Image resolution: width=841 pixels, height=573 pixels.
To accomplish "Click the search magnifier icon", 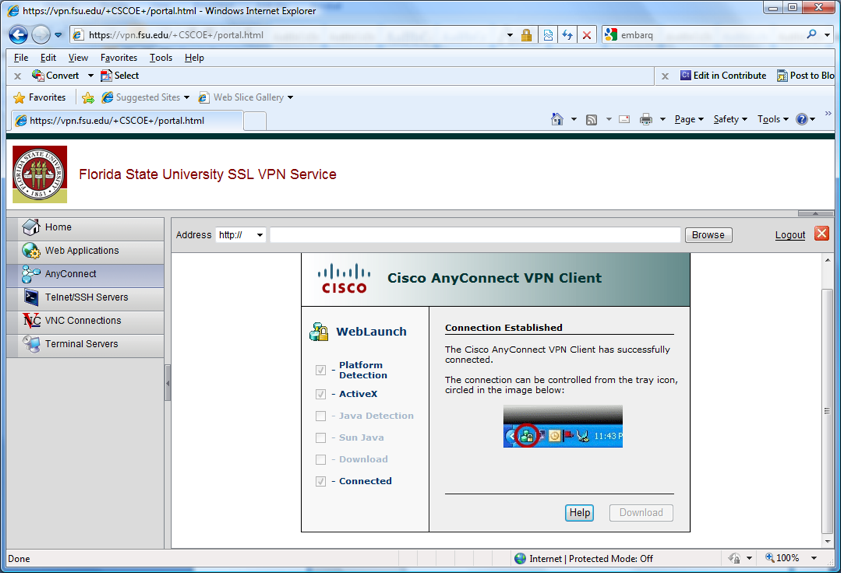I will tap(812, 34).
